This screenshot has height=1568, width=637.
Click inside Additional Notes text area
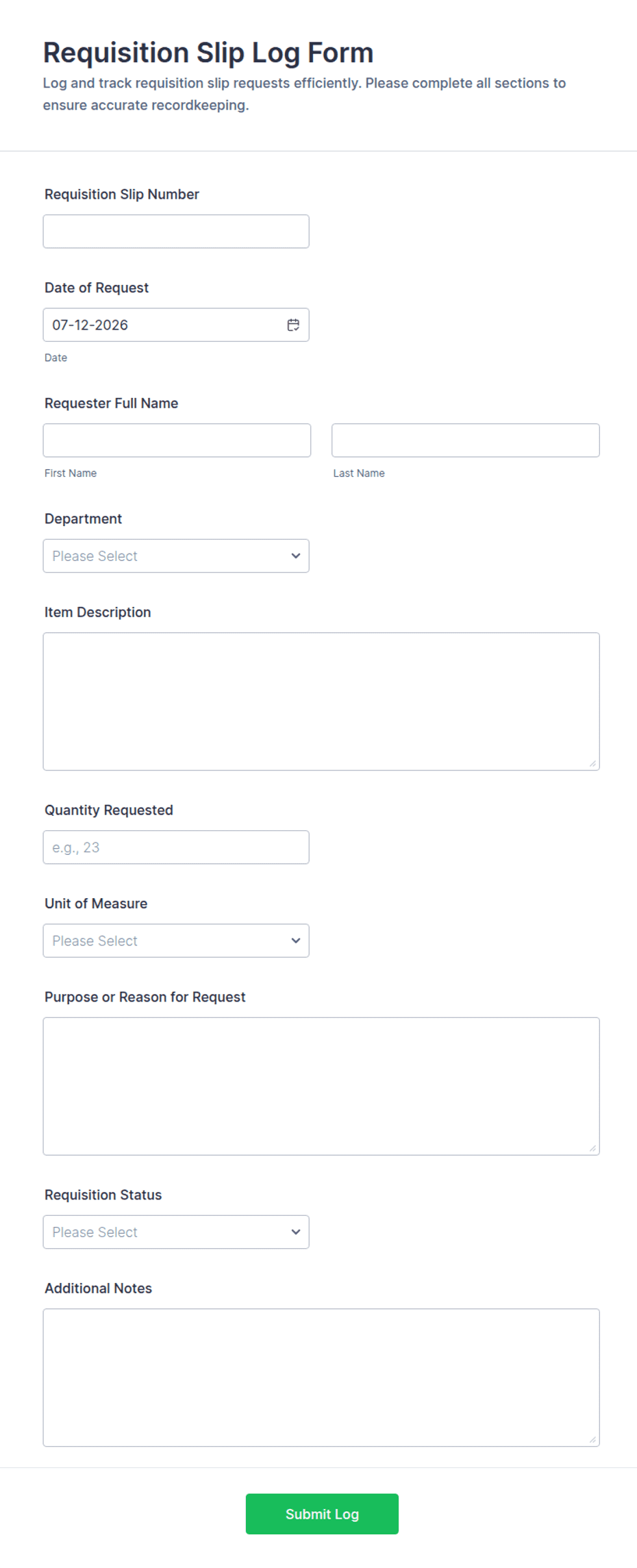pyautogui.click(x=321, y=1378)
